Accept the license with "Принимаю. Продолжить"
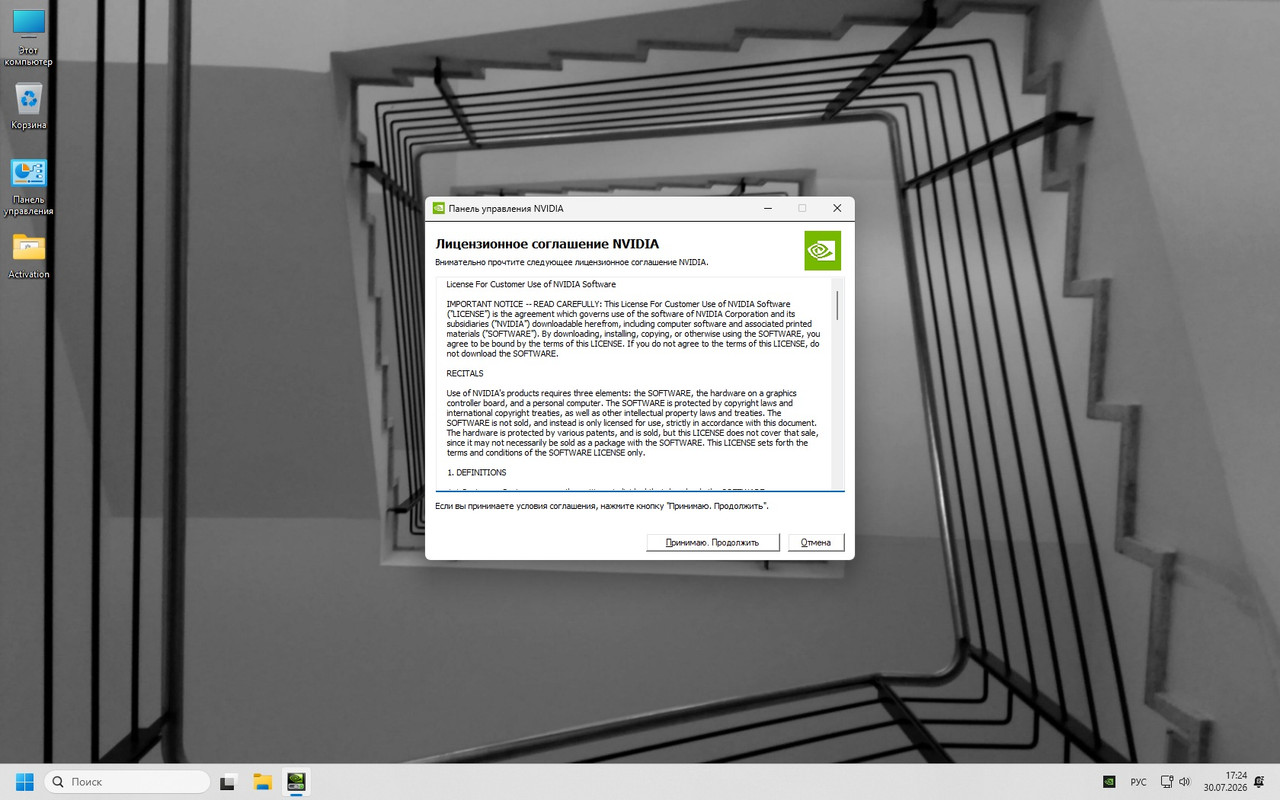This screenshot has height=800, width=1280. pyautogui.click(x=711, y=542)
